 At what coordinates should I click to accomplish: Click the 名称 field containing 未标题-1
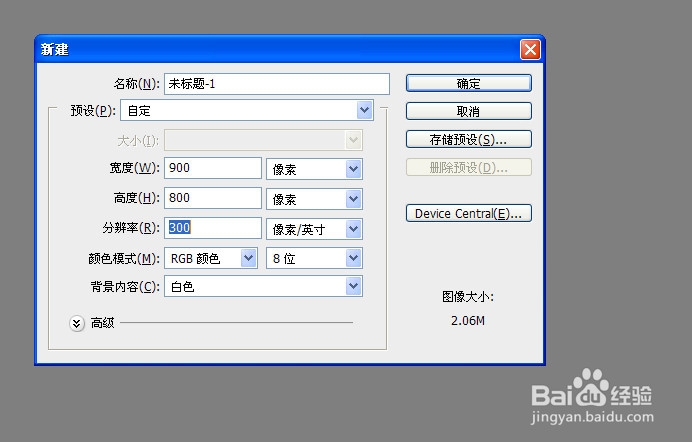tap(277, 84)
